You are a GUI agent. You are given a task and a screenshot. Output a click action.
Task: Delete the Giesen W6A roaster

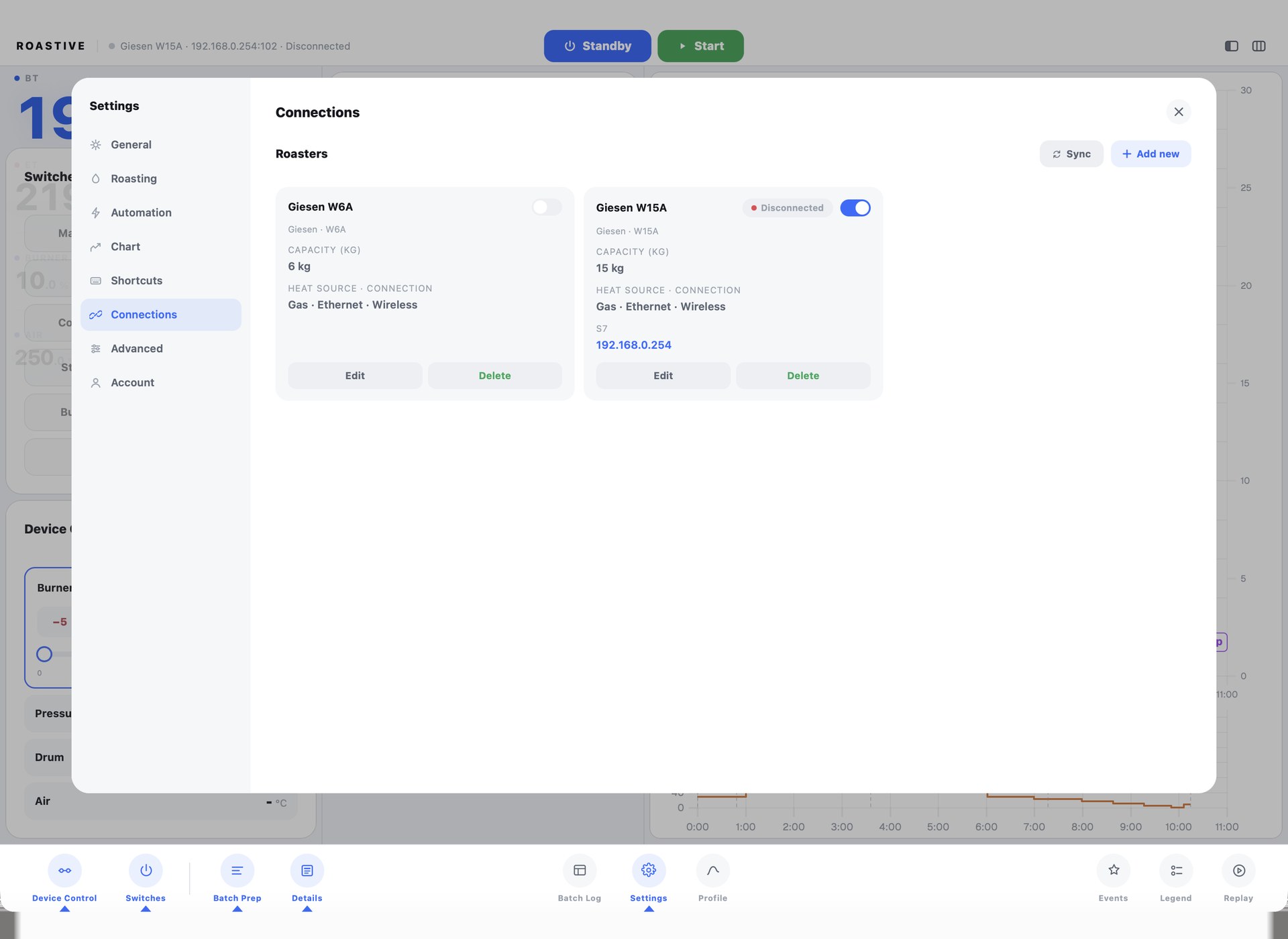494,376
